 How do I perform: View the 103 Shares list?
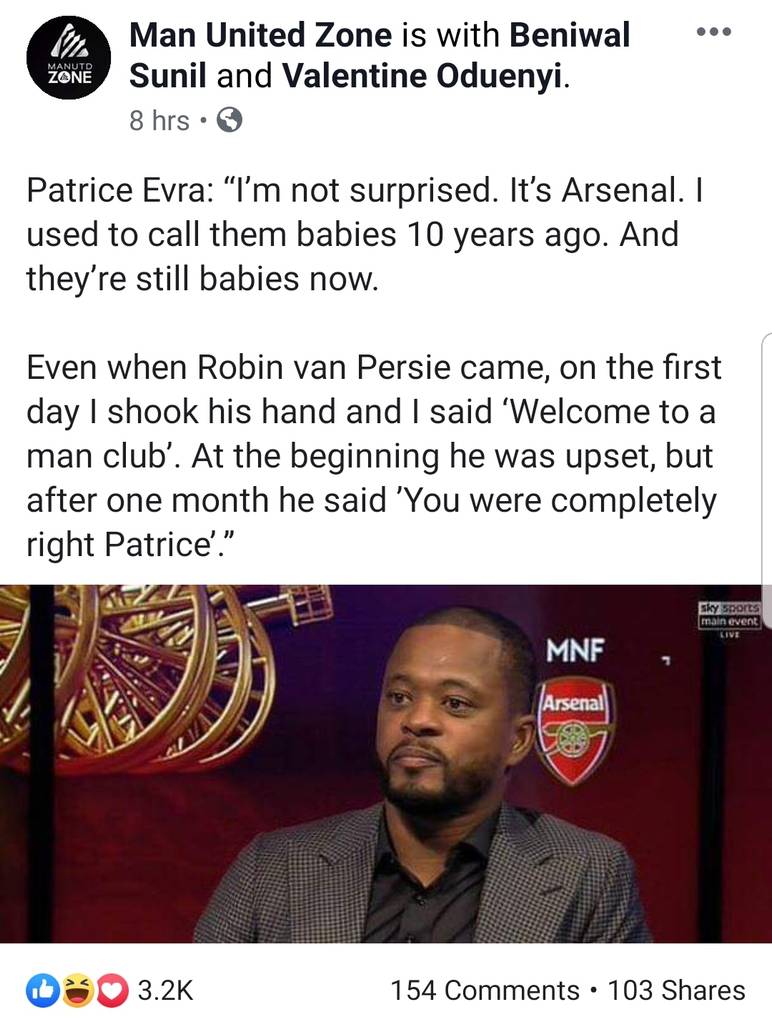676,990
